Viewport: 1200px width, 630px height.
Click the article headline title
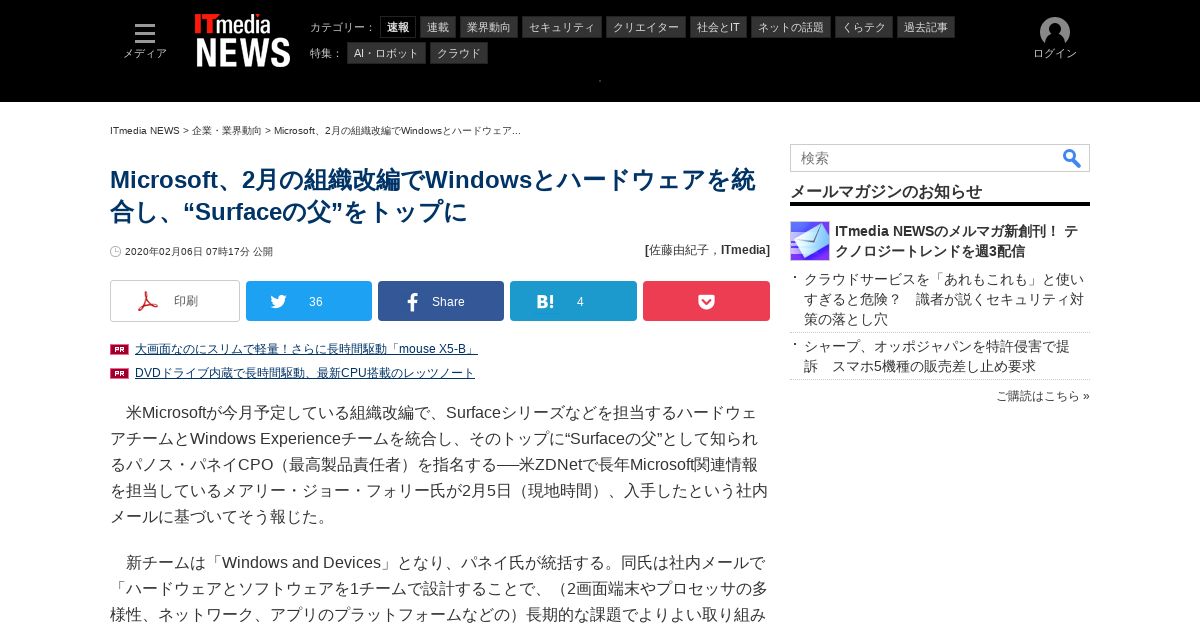[433, 196]
